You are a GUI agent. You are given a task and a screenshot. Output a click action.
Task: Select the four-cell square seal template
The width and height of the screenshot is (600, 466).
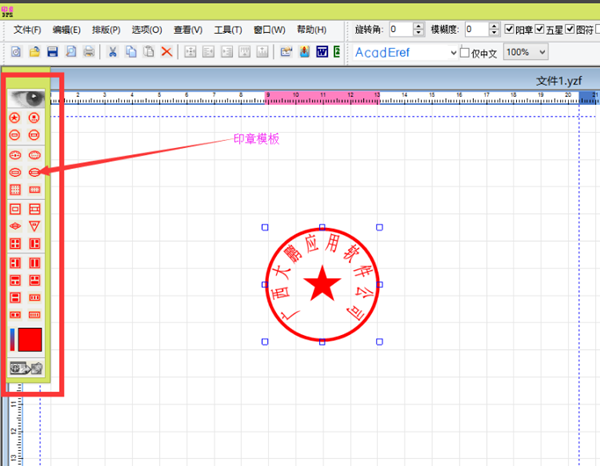pos(15,244)
